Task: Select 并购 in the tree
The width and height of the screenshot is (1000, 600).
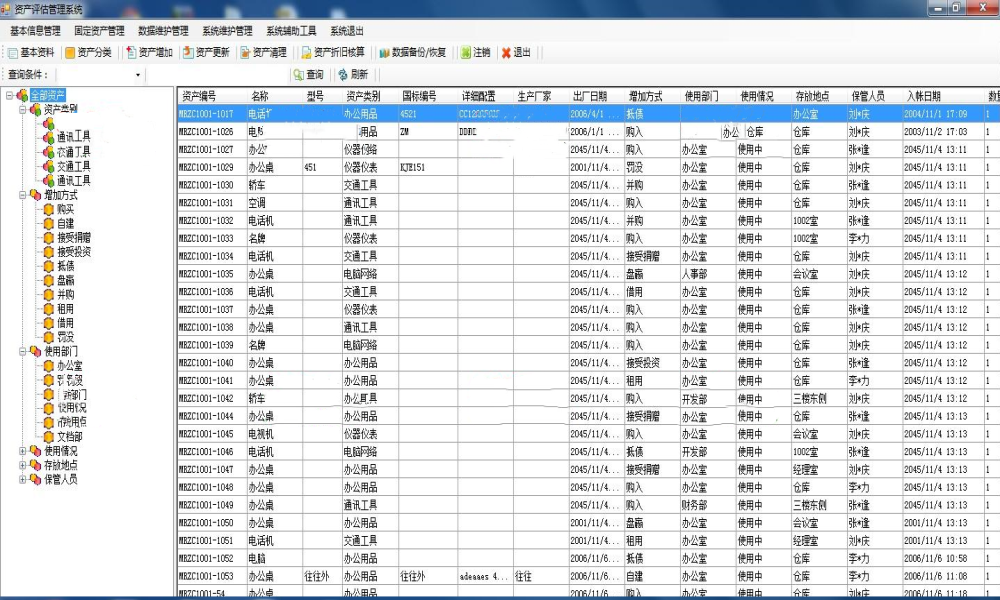Action: [65, 294]
